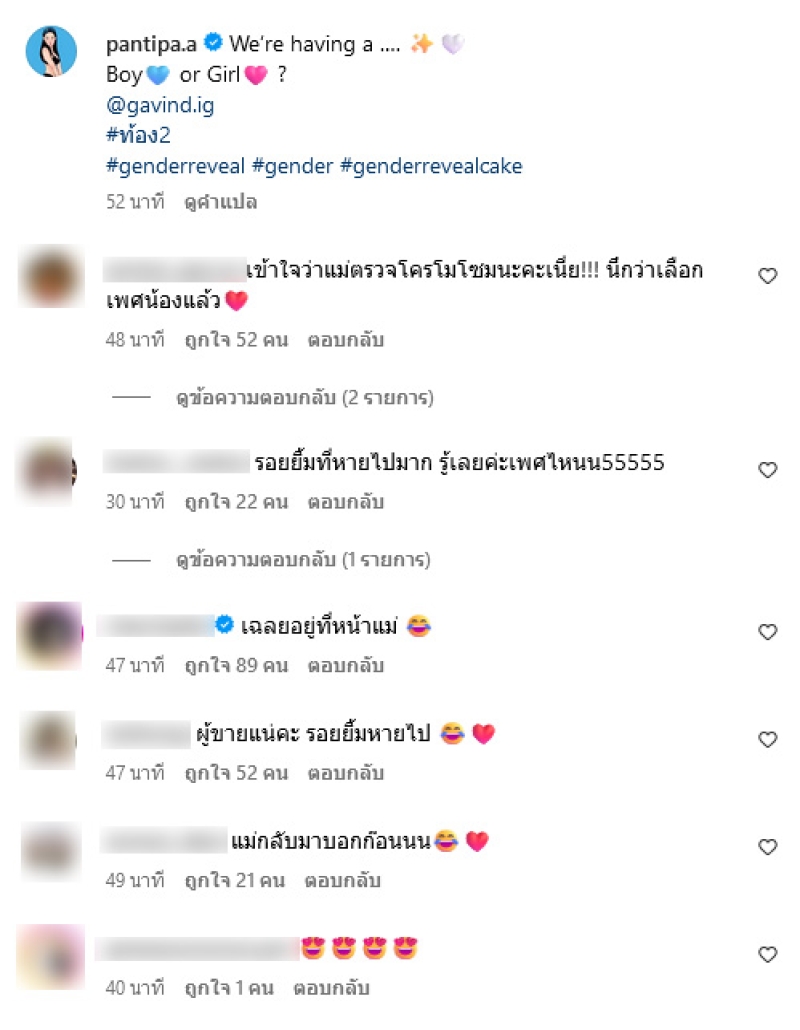Expand the 1 reply under second comment
The height and width of the screenshot is (1030, 800).
(x=303, y=560)
